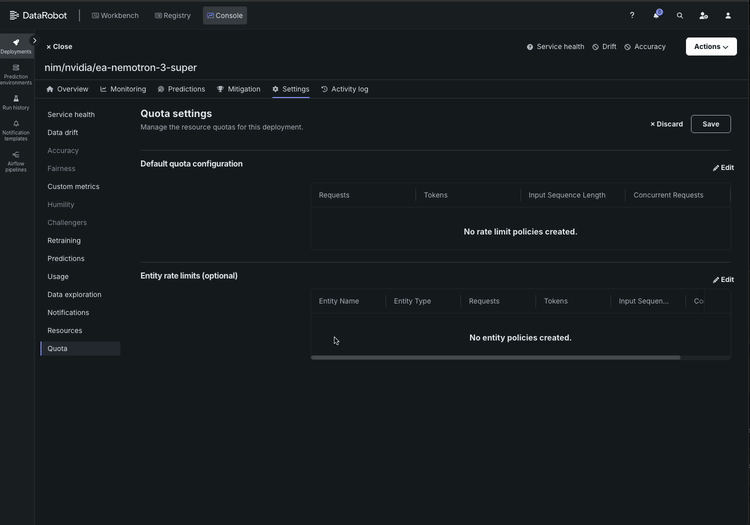
Task: Open Prediction environments in the sidebar
Action: click(x=16, y=75)
